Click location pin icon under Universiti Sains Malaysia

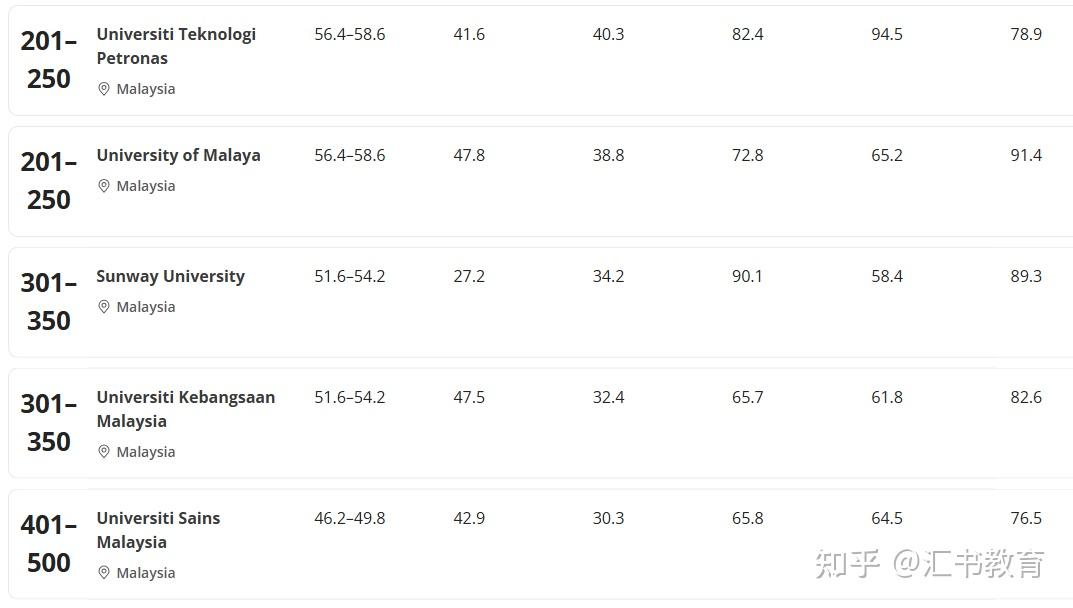click(103, 573)
